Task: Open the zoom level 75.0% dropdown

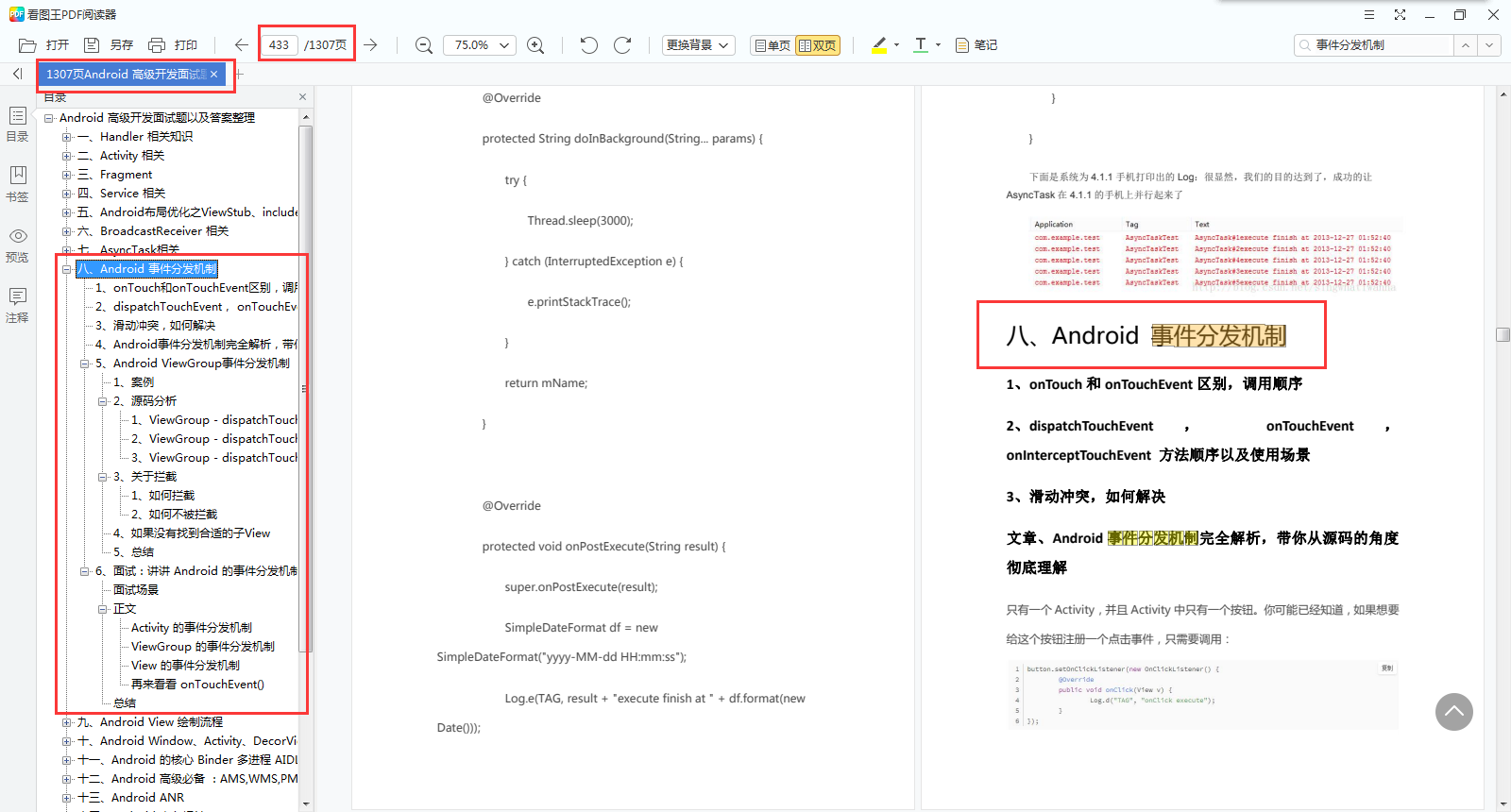Action: point(479,45)
